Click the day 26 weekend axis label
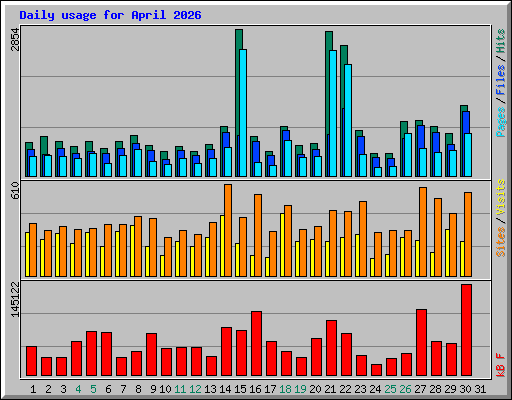 [x=405, y=389]
